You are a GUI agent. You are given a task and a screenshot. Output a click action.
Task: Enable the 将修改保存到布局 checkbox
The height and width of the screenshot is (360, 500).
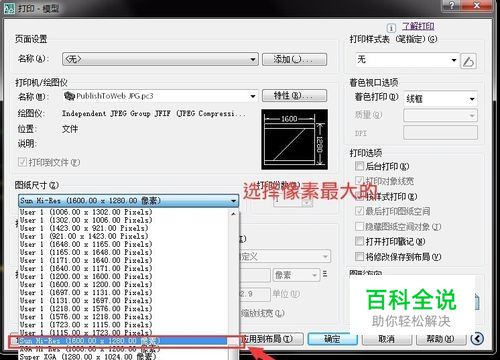[359, 257]
